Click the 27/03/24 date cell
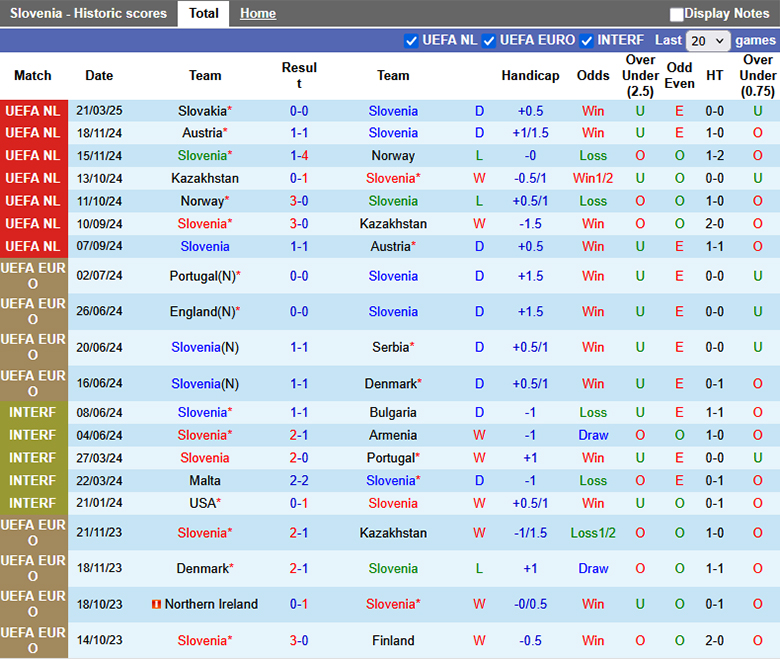780x659 pixels. 99,458
